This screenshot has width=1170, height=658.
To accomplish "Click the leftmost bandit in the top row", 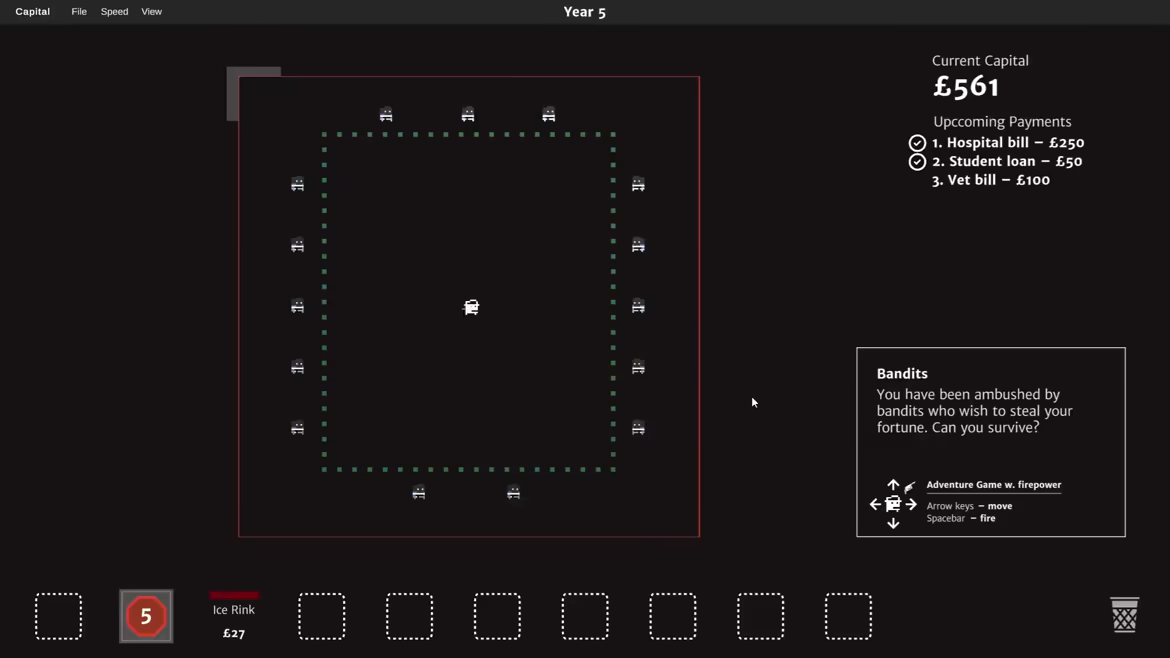I will point(386,114).
